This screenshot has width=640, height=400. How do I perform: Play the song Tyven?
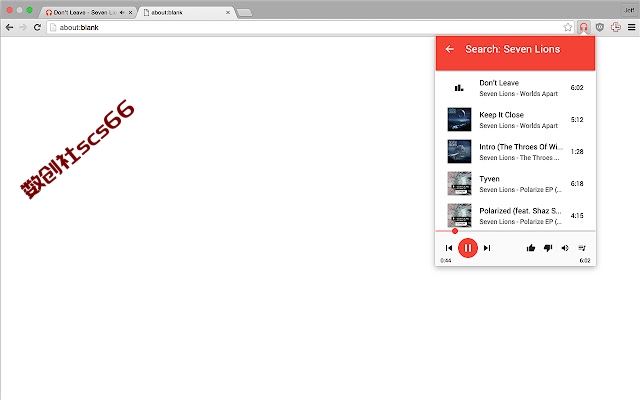(516, 184)
